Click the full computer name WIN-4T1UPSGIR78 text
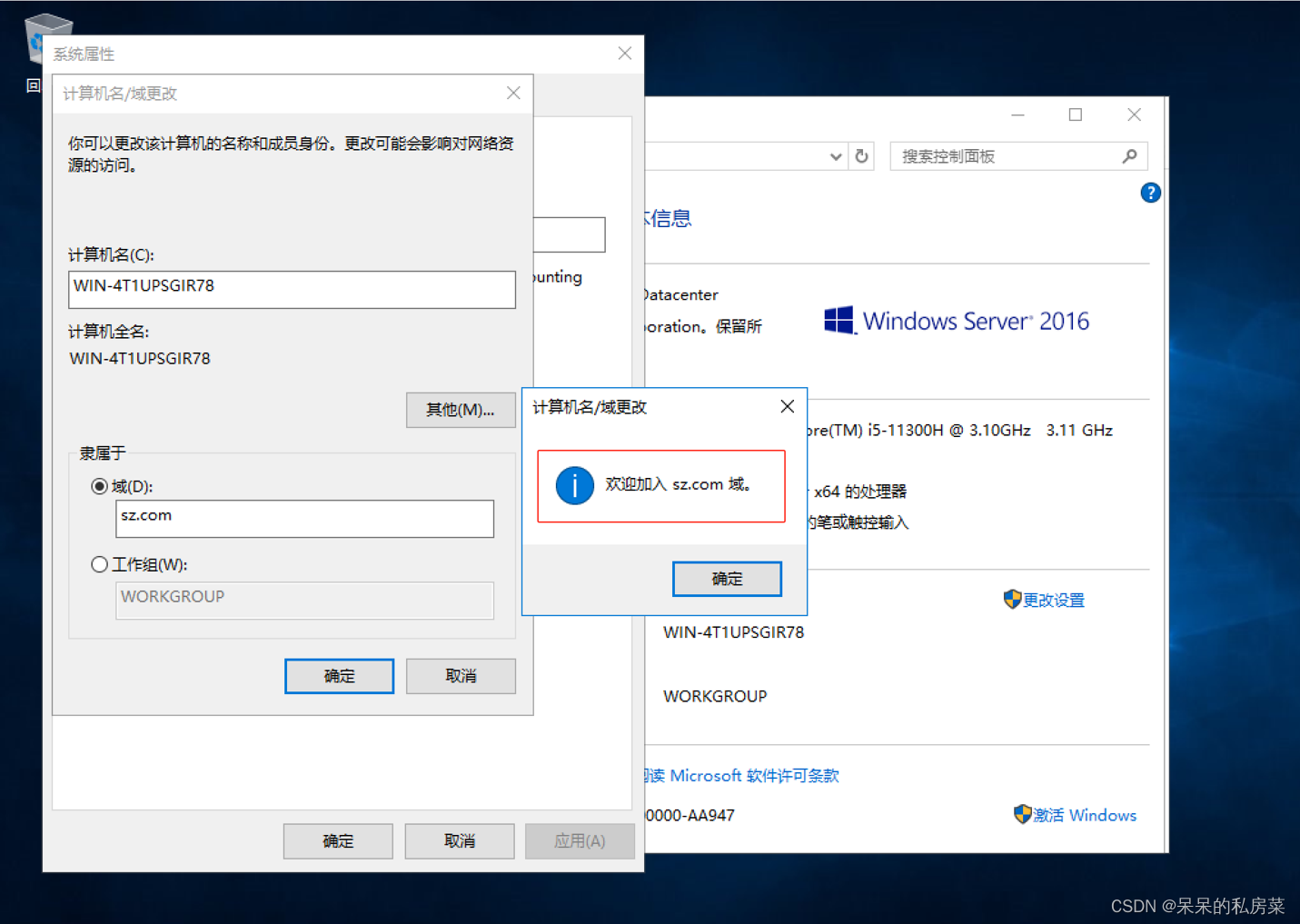 [140, 358]
